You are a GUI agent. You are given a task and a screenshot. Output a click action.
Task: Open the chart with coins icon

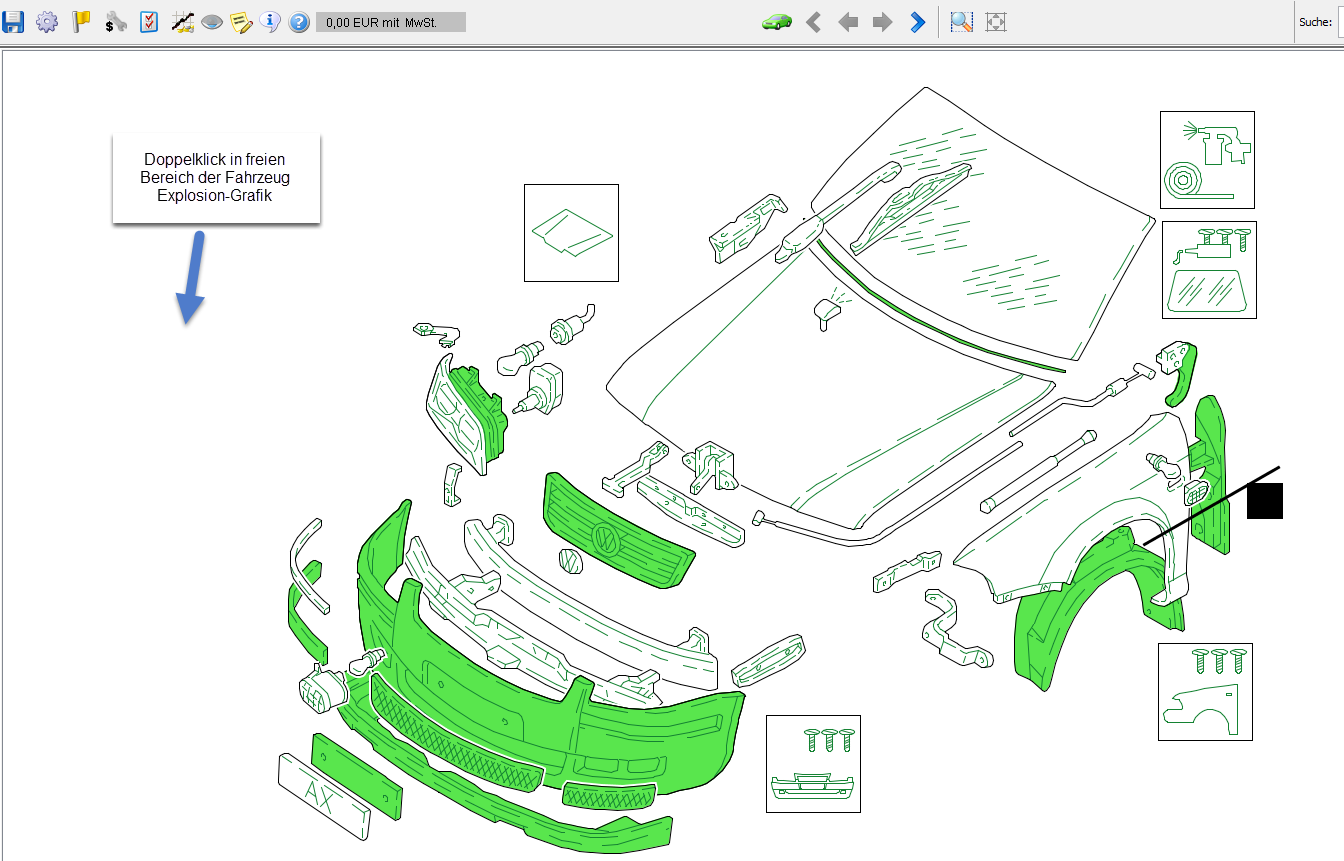coord(182,21)
